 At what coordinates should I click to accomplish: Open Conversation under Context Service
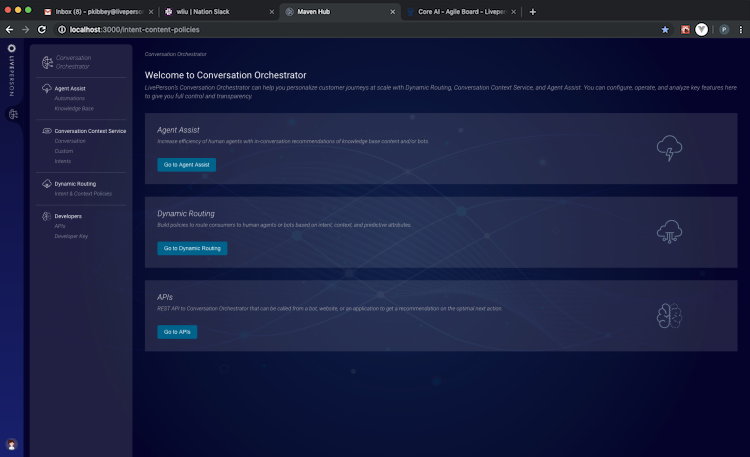[70, 141]
